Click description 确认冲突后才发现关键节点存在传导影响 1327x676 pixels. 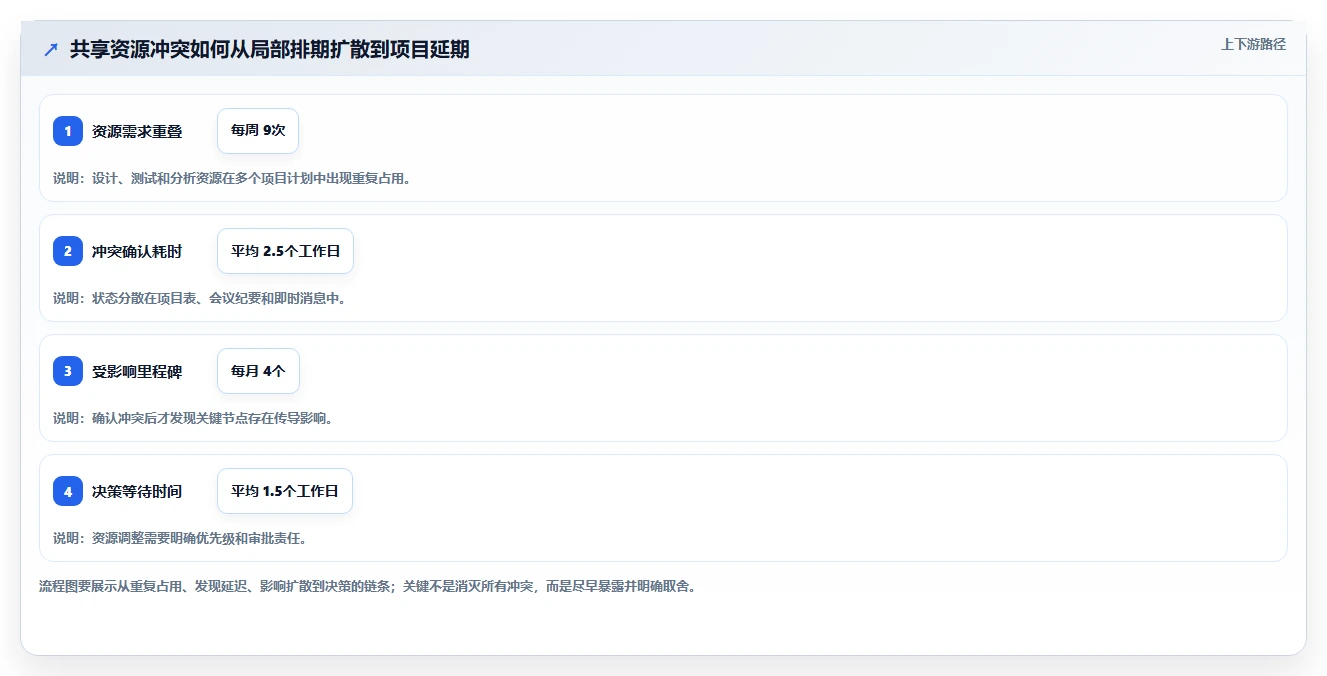212,418
